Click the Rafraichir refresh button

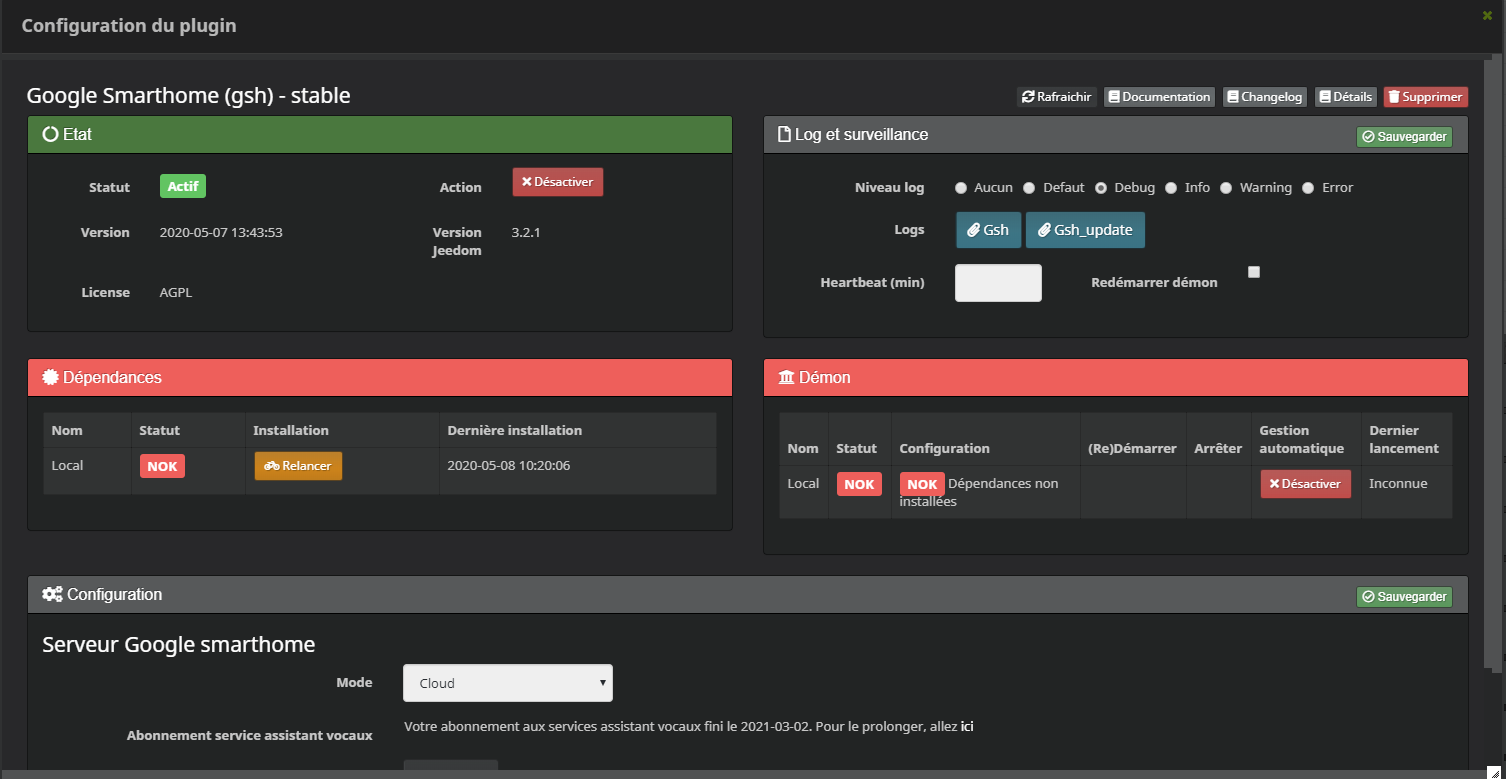(x=1057, y=97)
